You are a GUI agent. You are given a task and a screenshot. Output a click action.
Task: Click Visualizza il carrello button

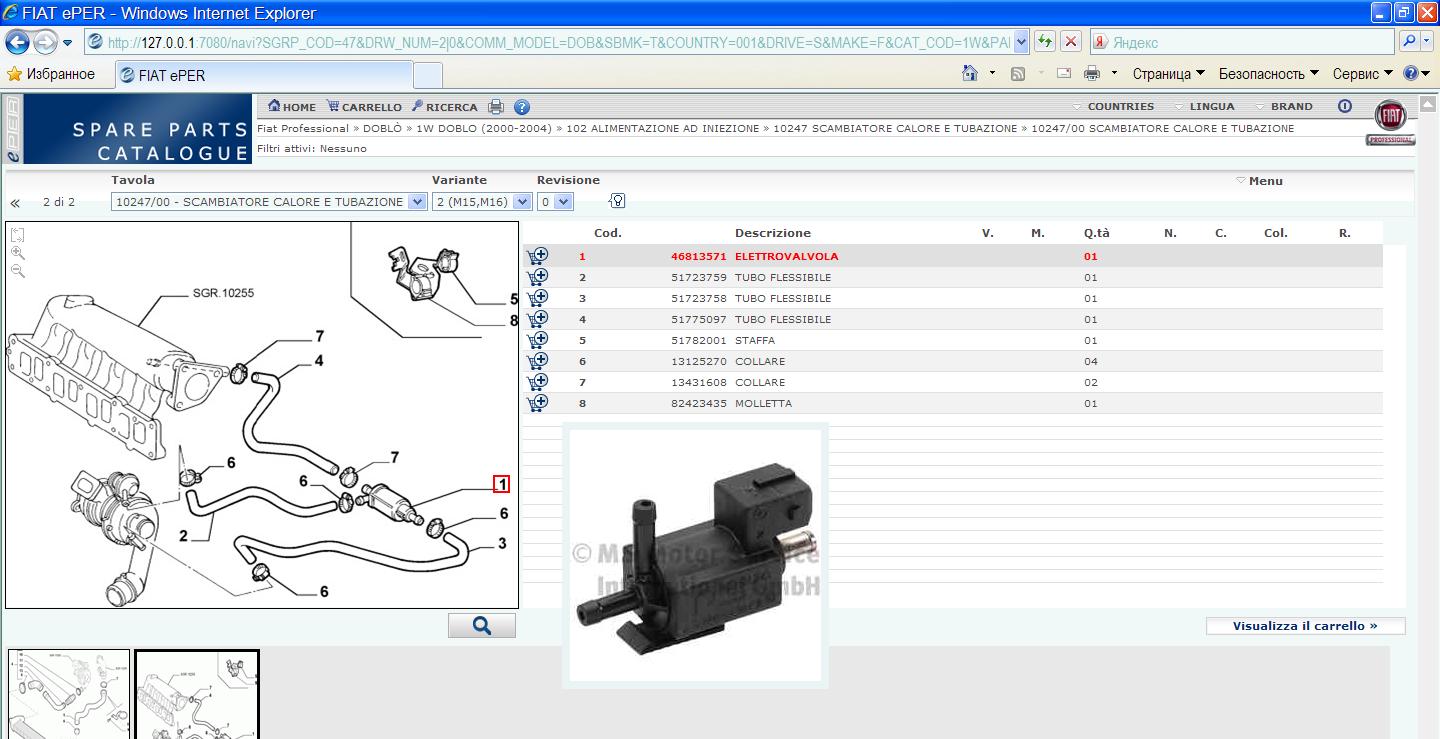(1305, 626)
